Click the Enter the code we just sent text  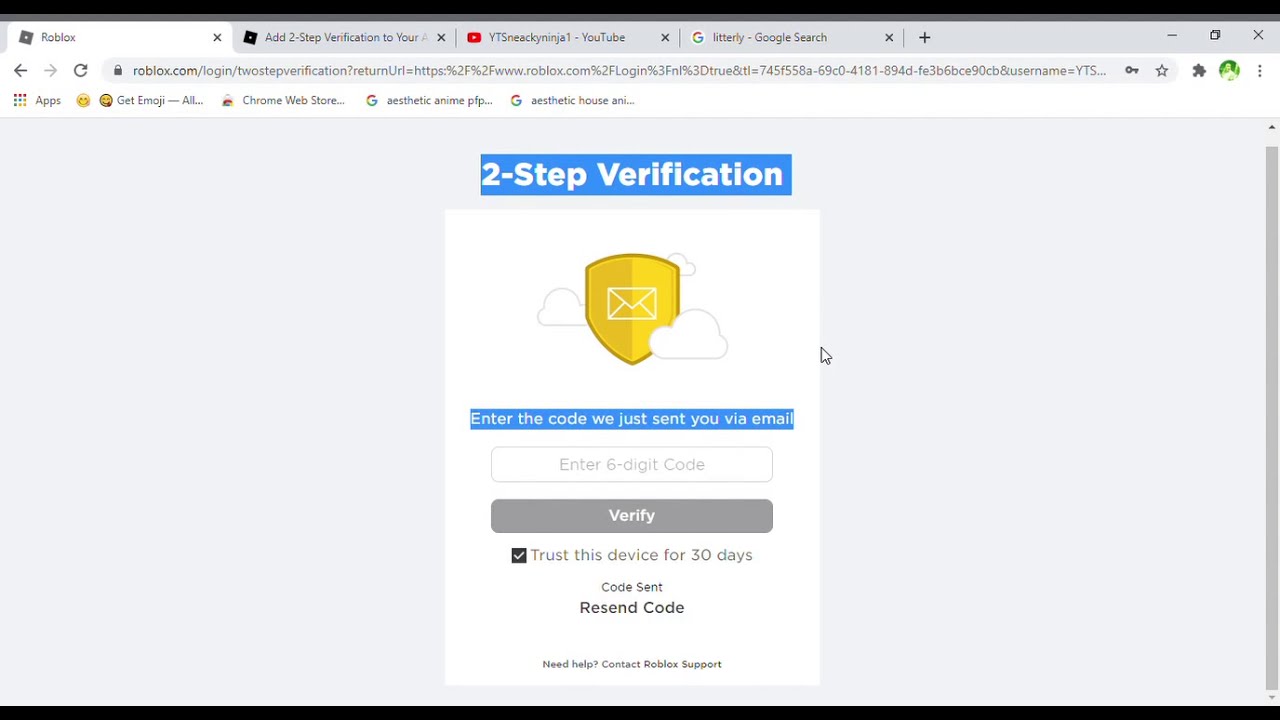click(632, 419)
